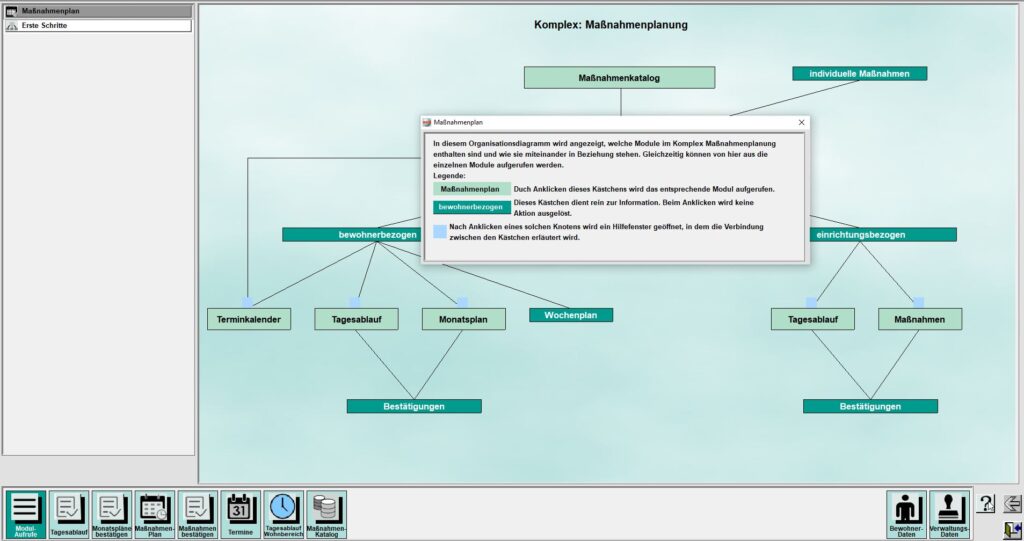Open the Verwaltungs-Daten stamp icon
Image resolution: width=1024 pixels, height=541 pixels.
point(949,514)
